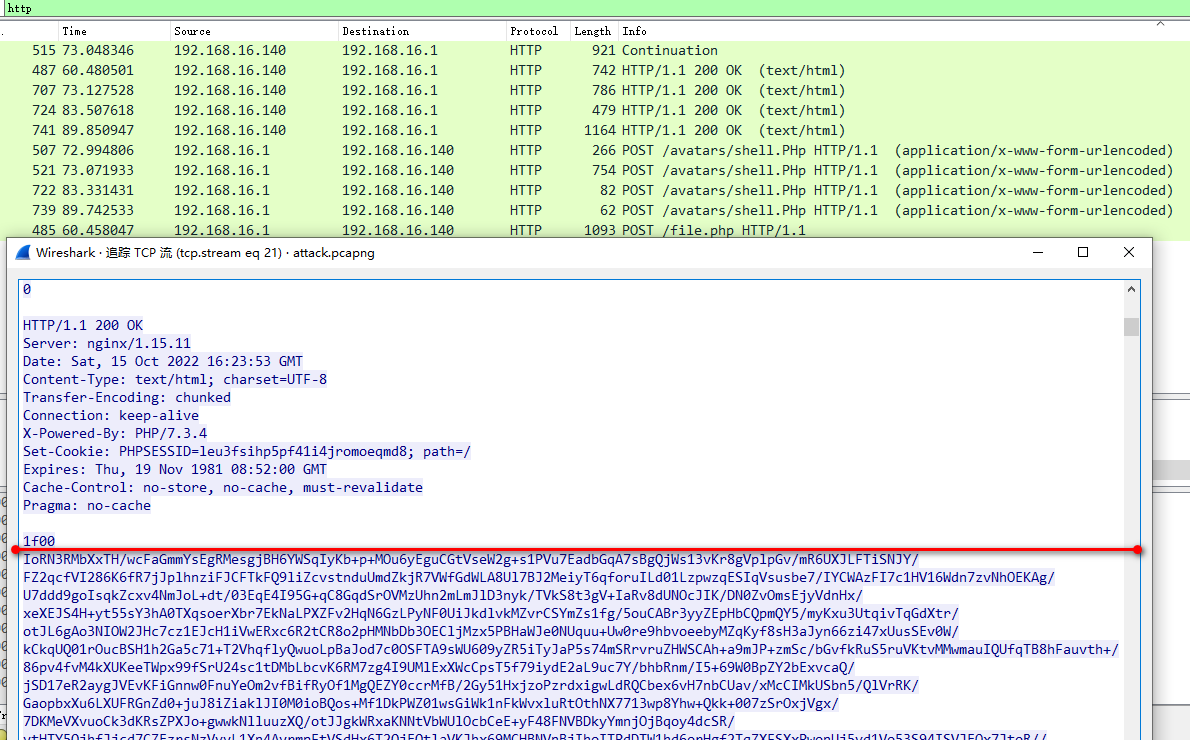The image size is (1190, 740).
Task: Click base64 line starting 7DKMeVXvuoCk
Action: 379,722
